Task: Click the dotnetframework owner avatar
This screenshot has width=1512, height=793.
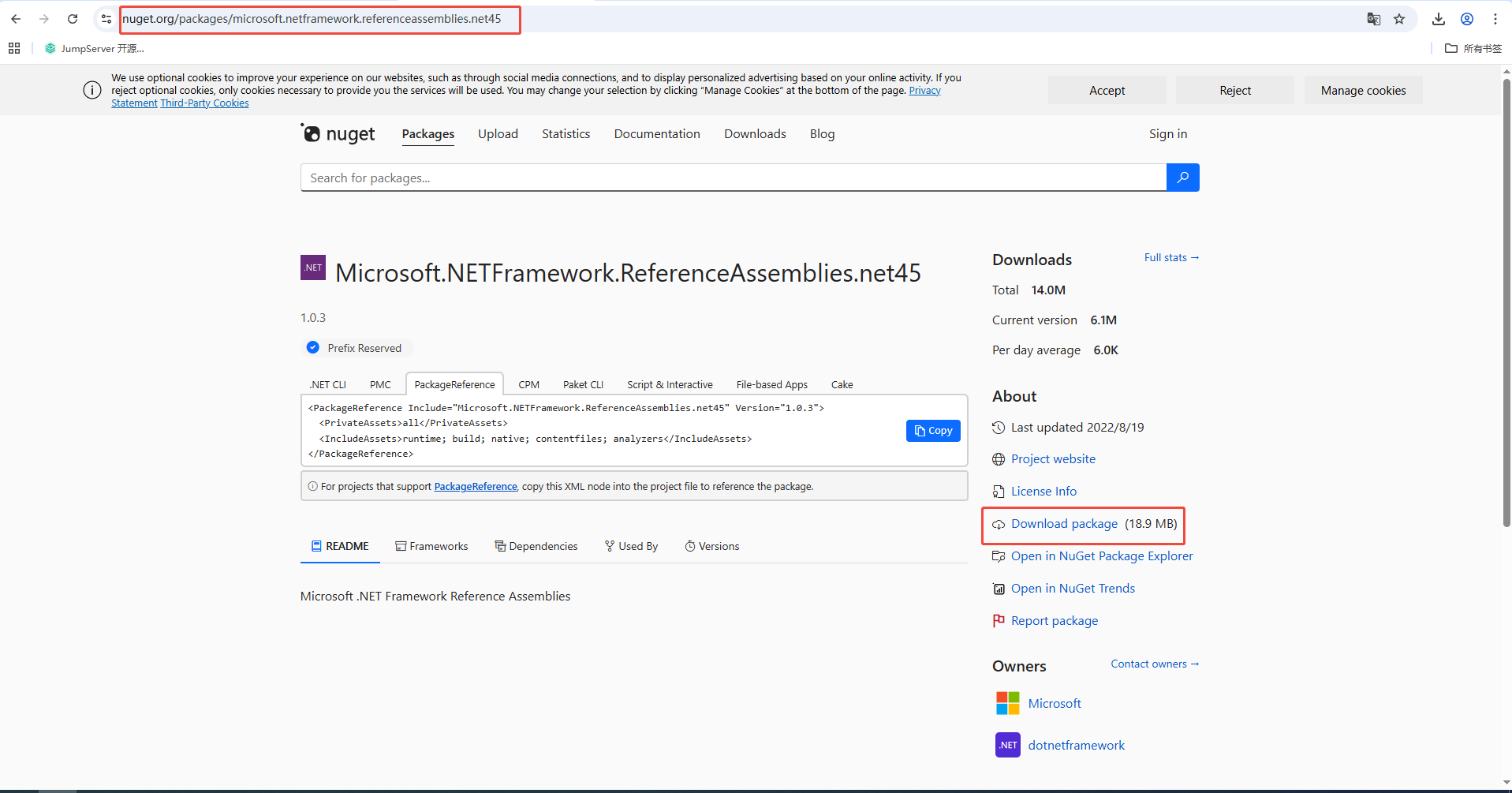Action: tap(1006, 744)
